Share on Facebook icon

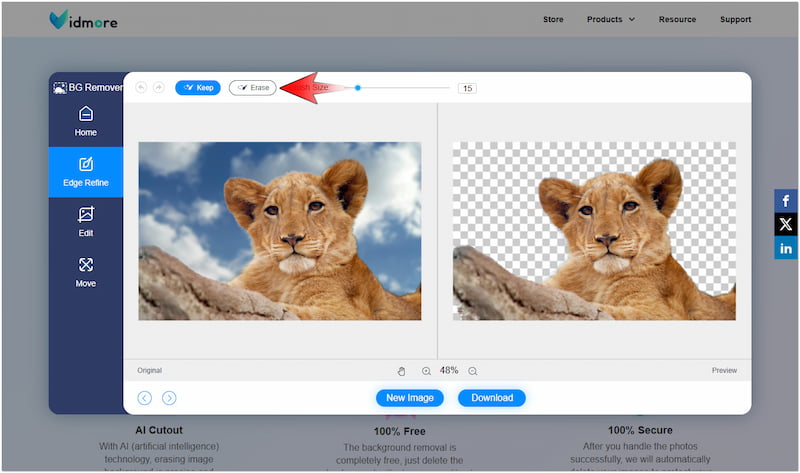pyautogui.click(x=786, y=201)
